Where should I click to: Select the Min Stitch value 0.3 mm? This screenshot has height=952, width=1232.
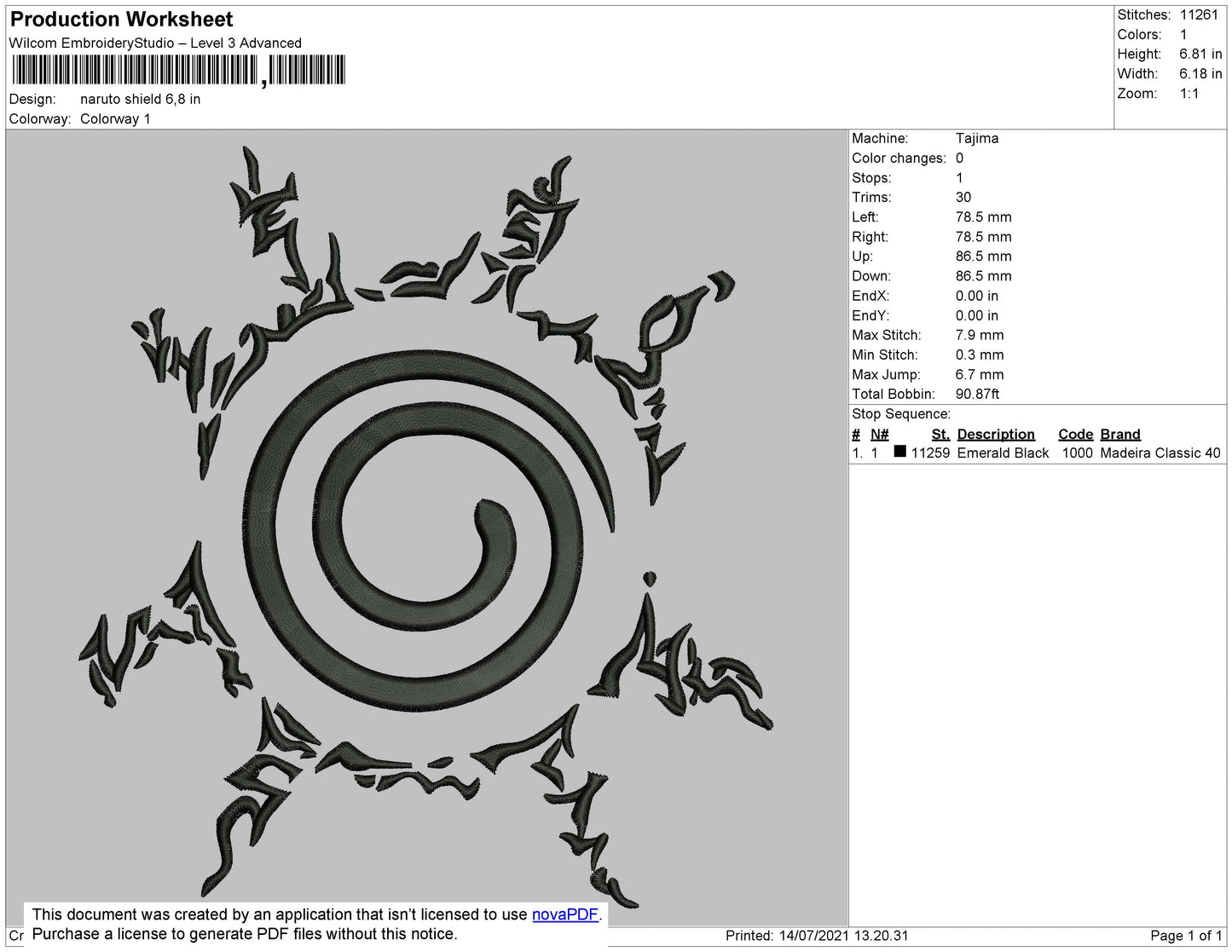980,355
